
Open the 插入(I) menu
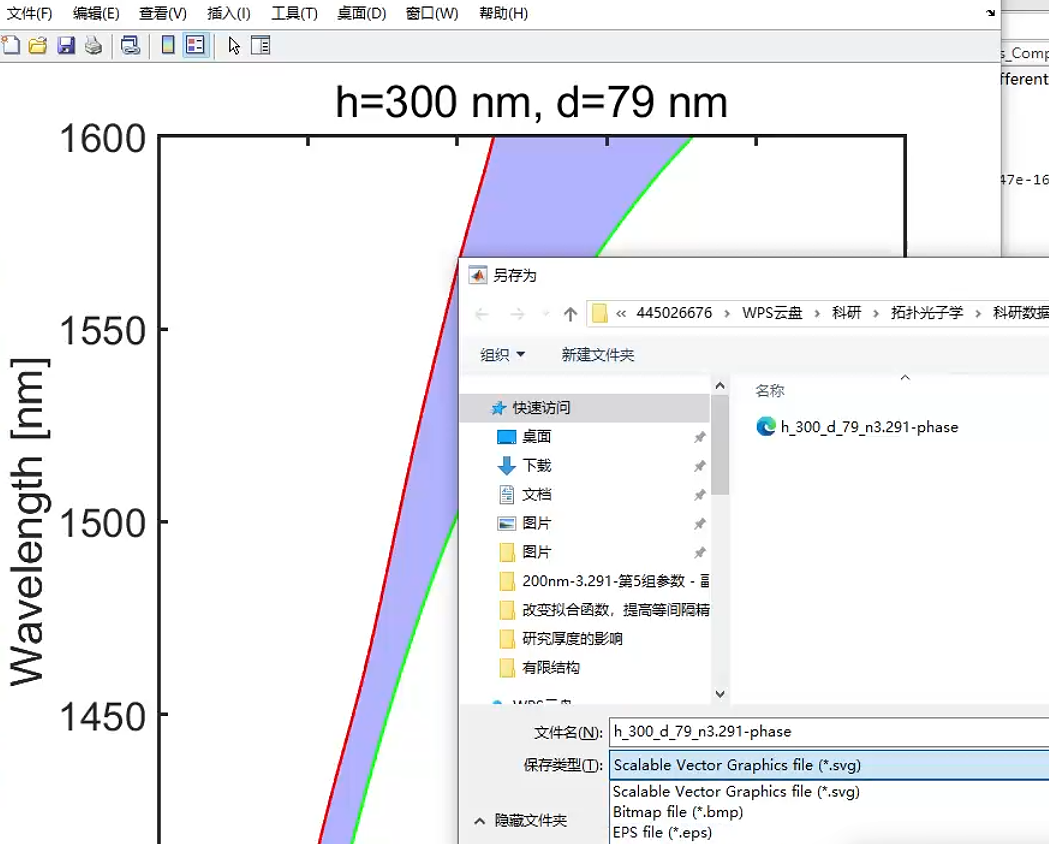point(229,13)
